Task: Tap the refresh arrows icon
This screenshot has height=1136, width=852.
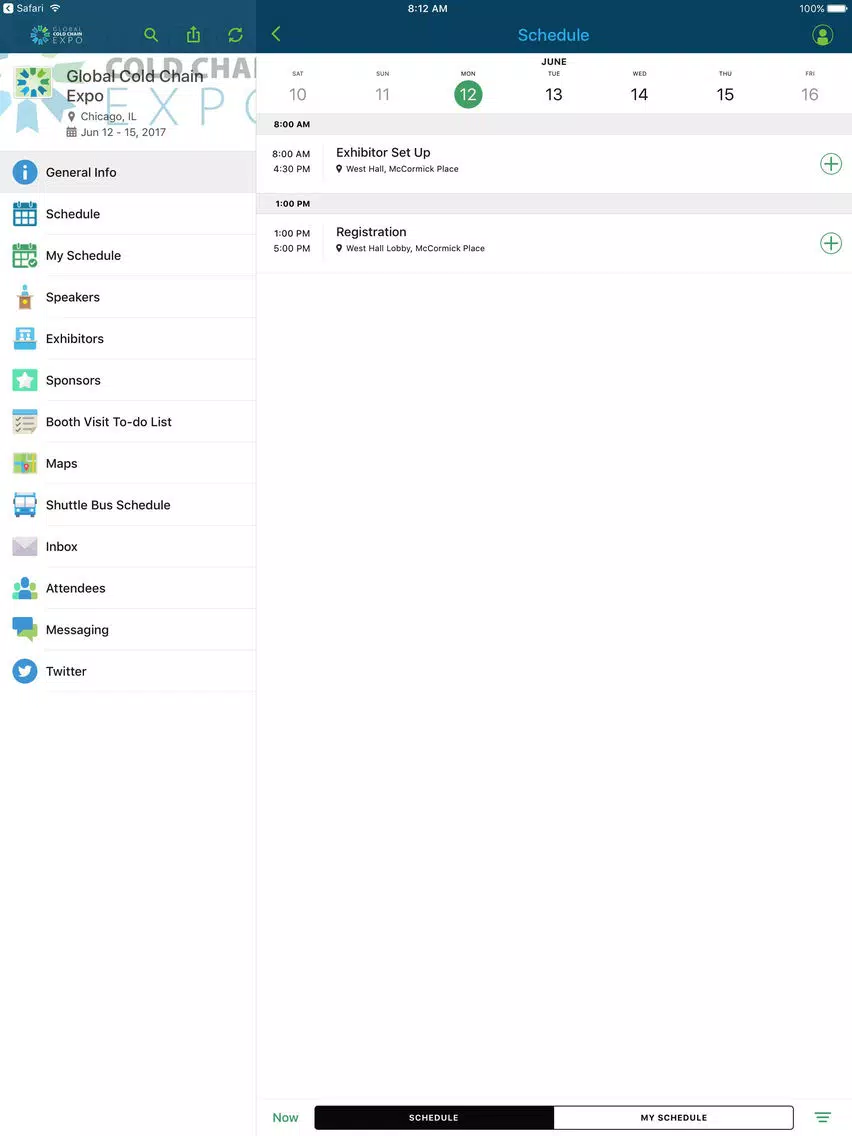Action: coord(235,35)
